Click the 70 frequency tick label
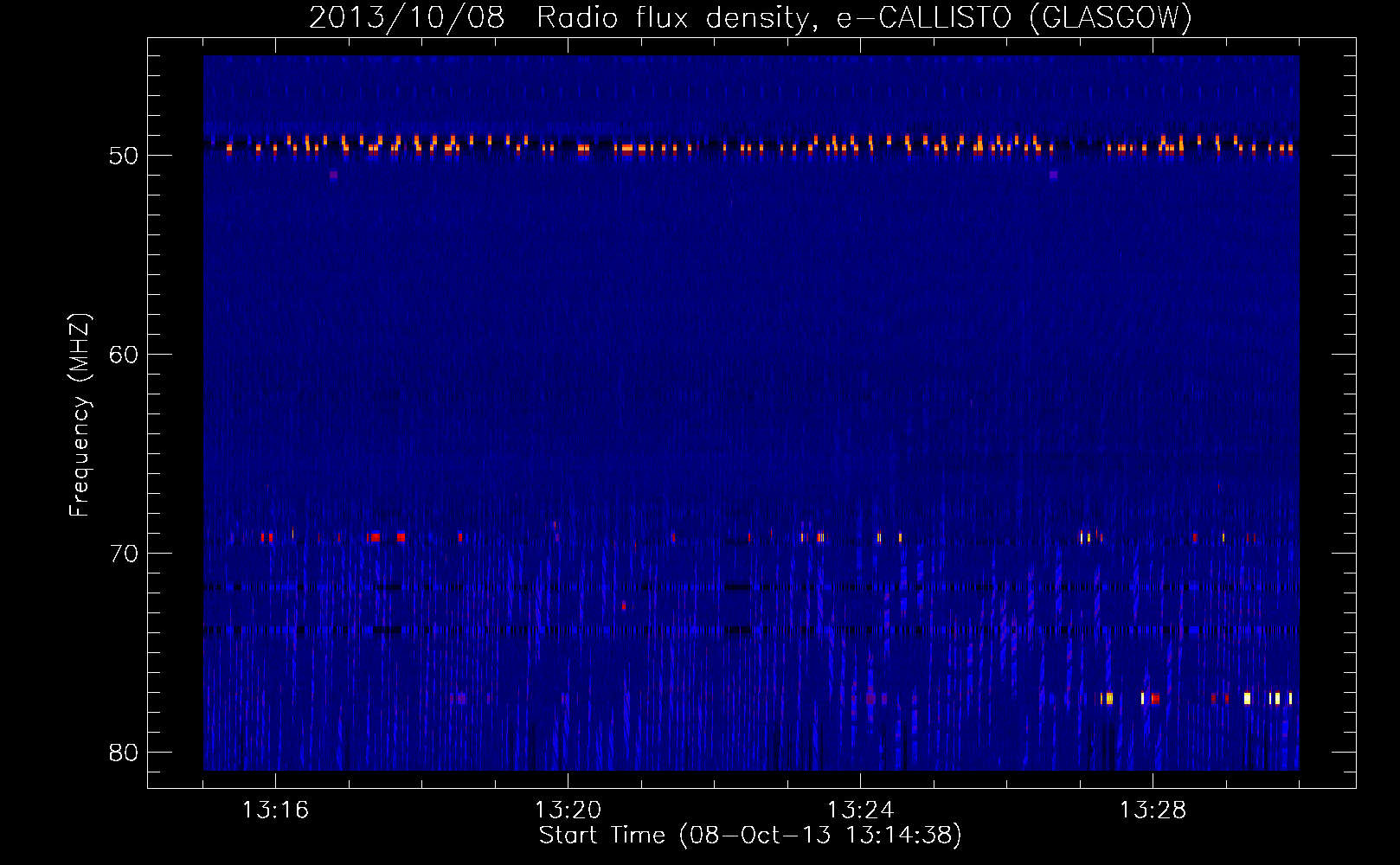 coord(124,554)
